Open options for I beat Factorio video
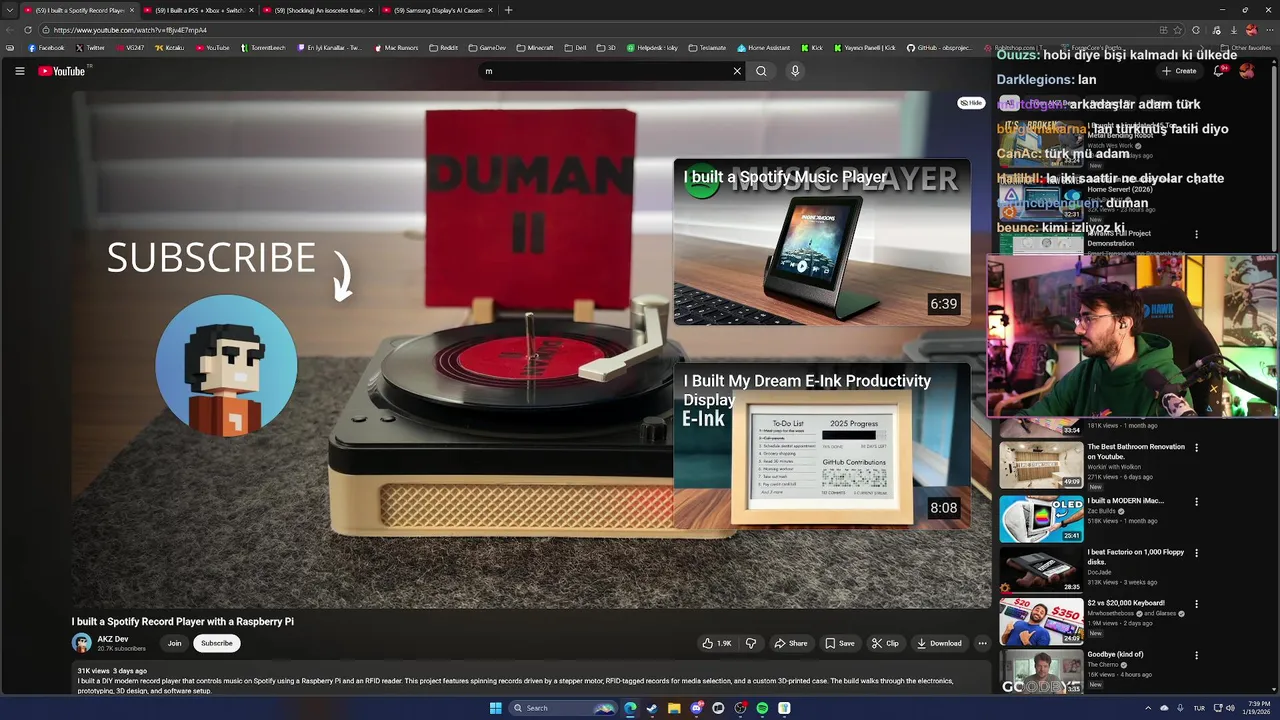 (1196, 553)
